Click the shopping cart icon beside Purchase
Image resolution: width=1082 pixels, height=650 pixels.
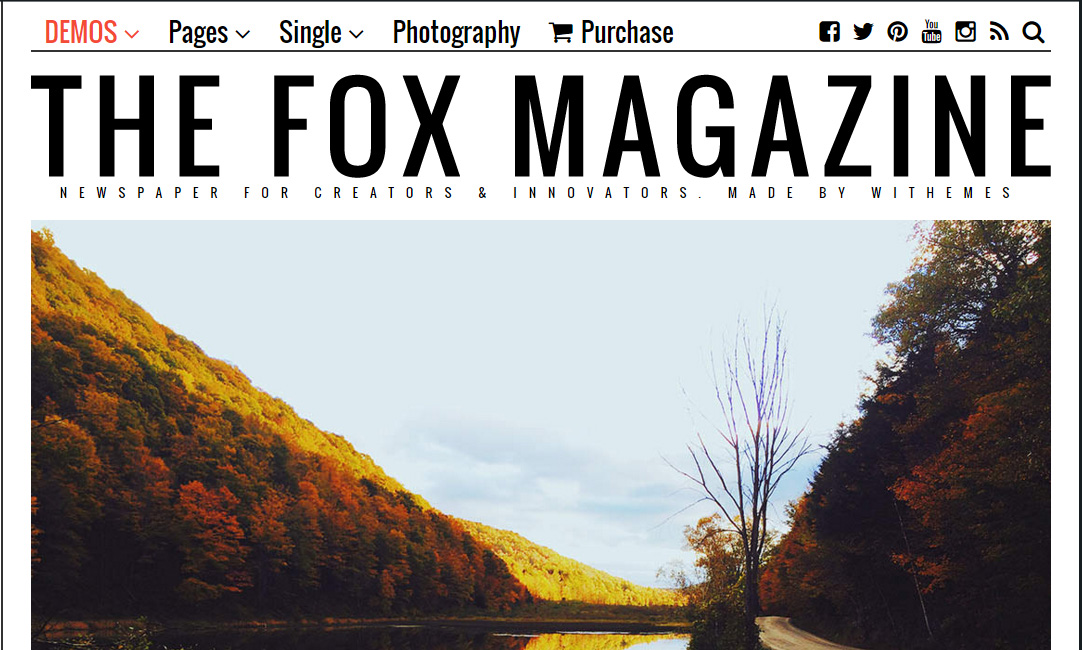pyautogui.click(x=560, y=32)
